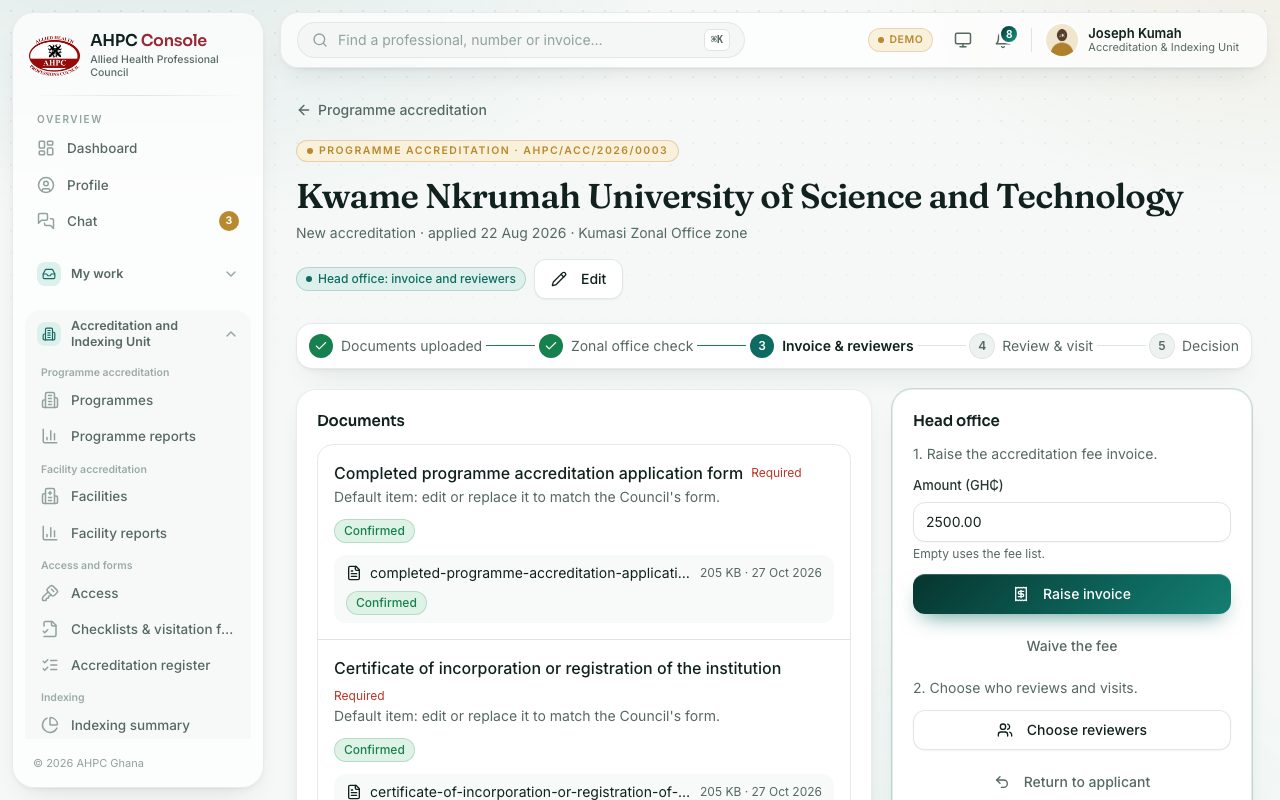
Task: Open the Indexing summary pie icon
Action: click(x=50, y=725)
